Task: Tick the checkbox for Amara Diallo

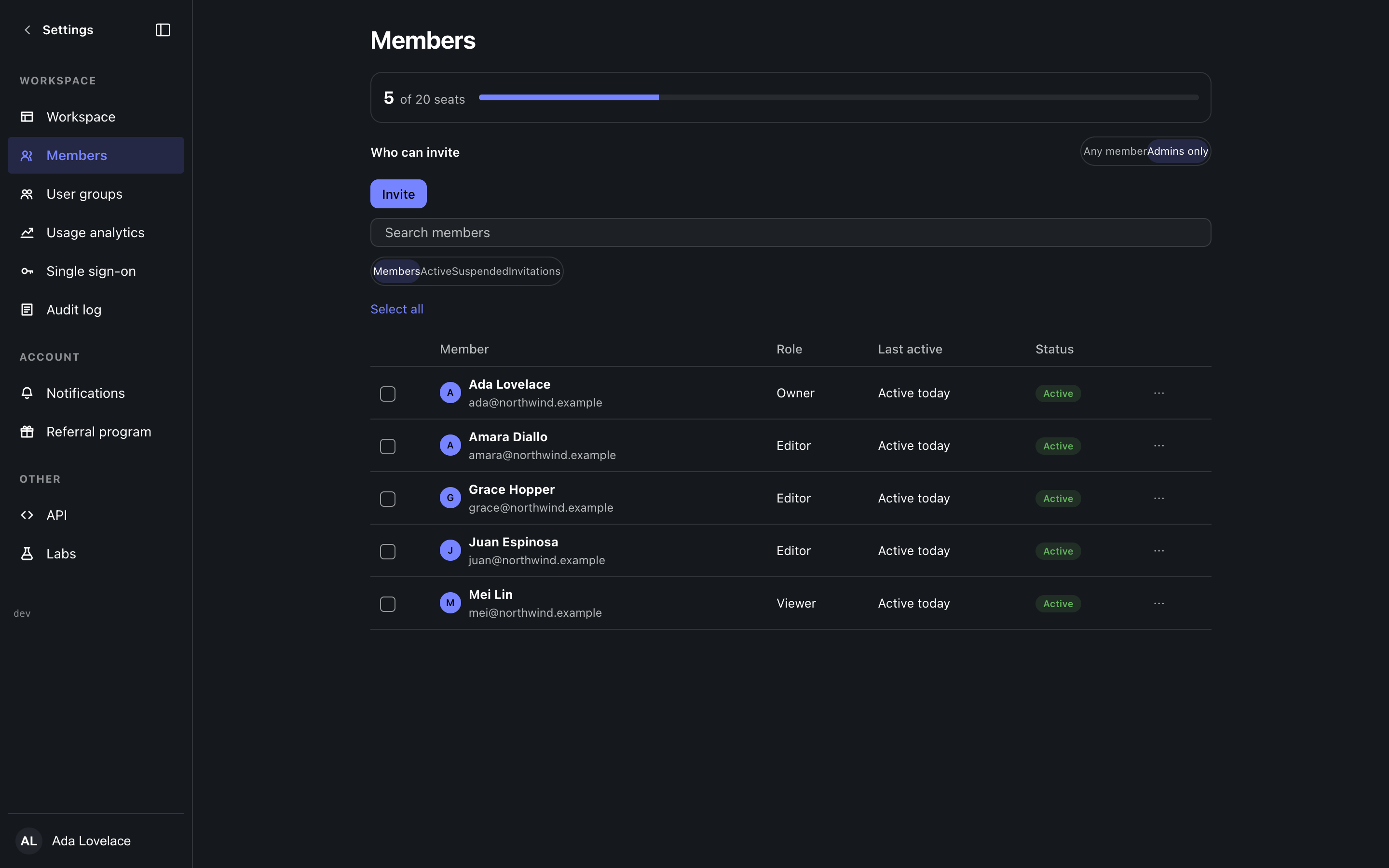Action: tap(387, 447)
